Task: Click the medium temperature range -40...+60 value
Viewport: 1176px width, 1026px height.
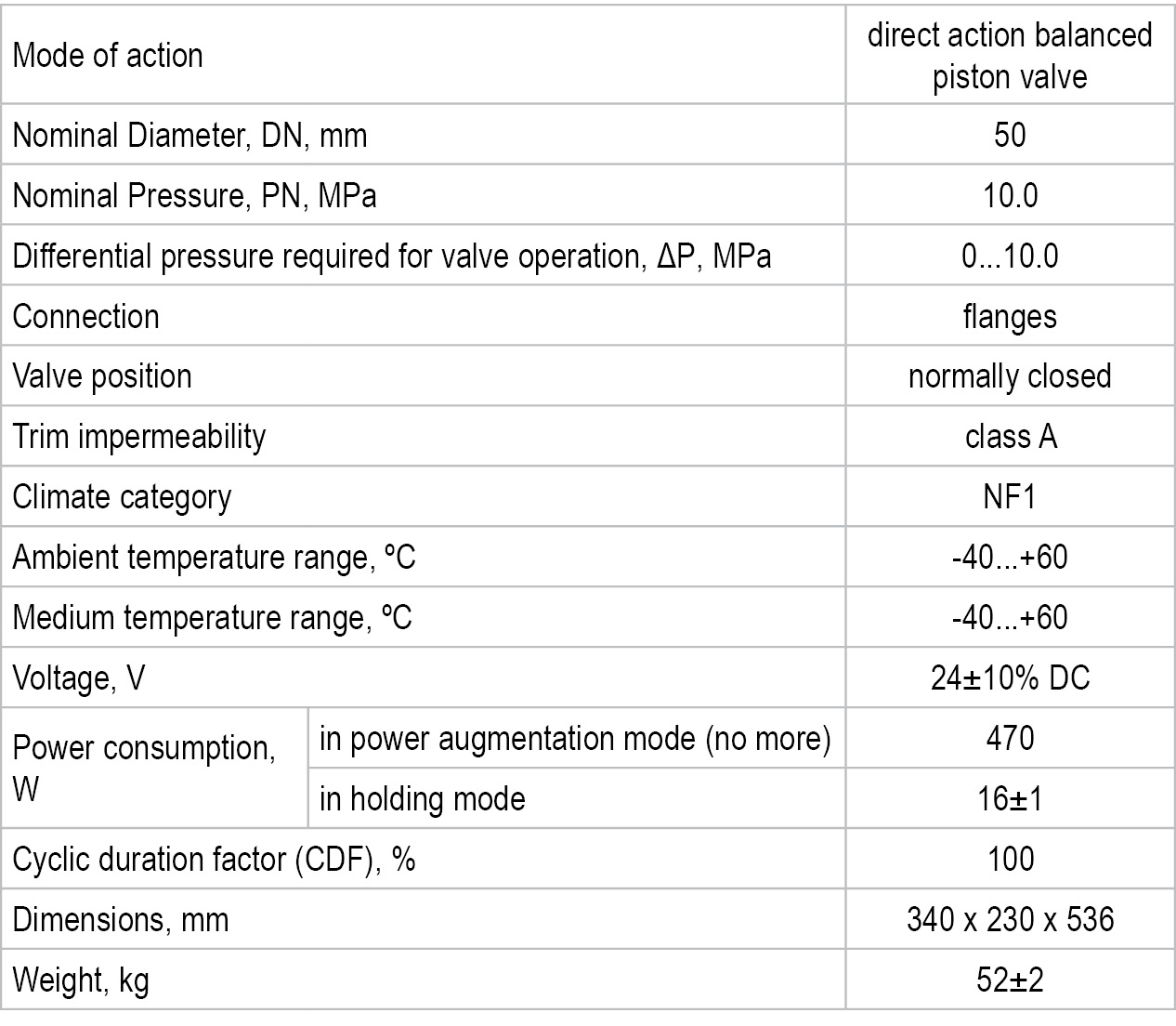Action: point(1010,618)
